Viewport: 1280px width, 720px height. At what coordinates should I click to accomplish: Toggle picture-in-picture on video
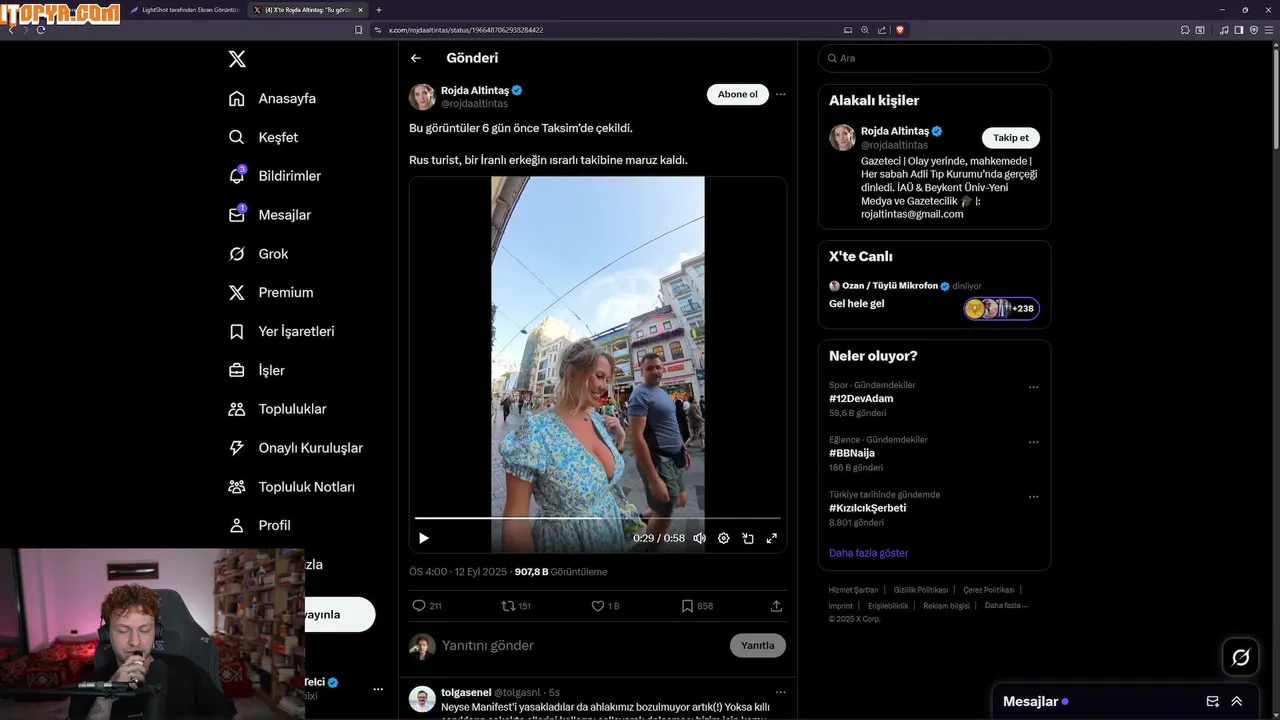pos(748,538)
